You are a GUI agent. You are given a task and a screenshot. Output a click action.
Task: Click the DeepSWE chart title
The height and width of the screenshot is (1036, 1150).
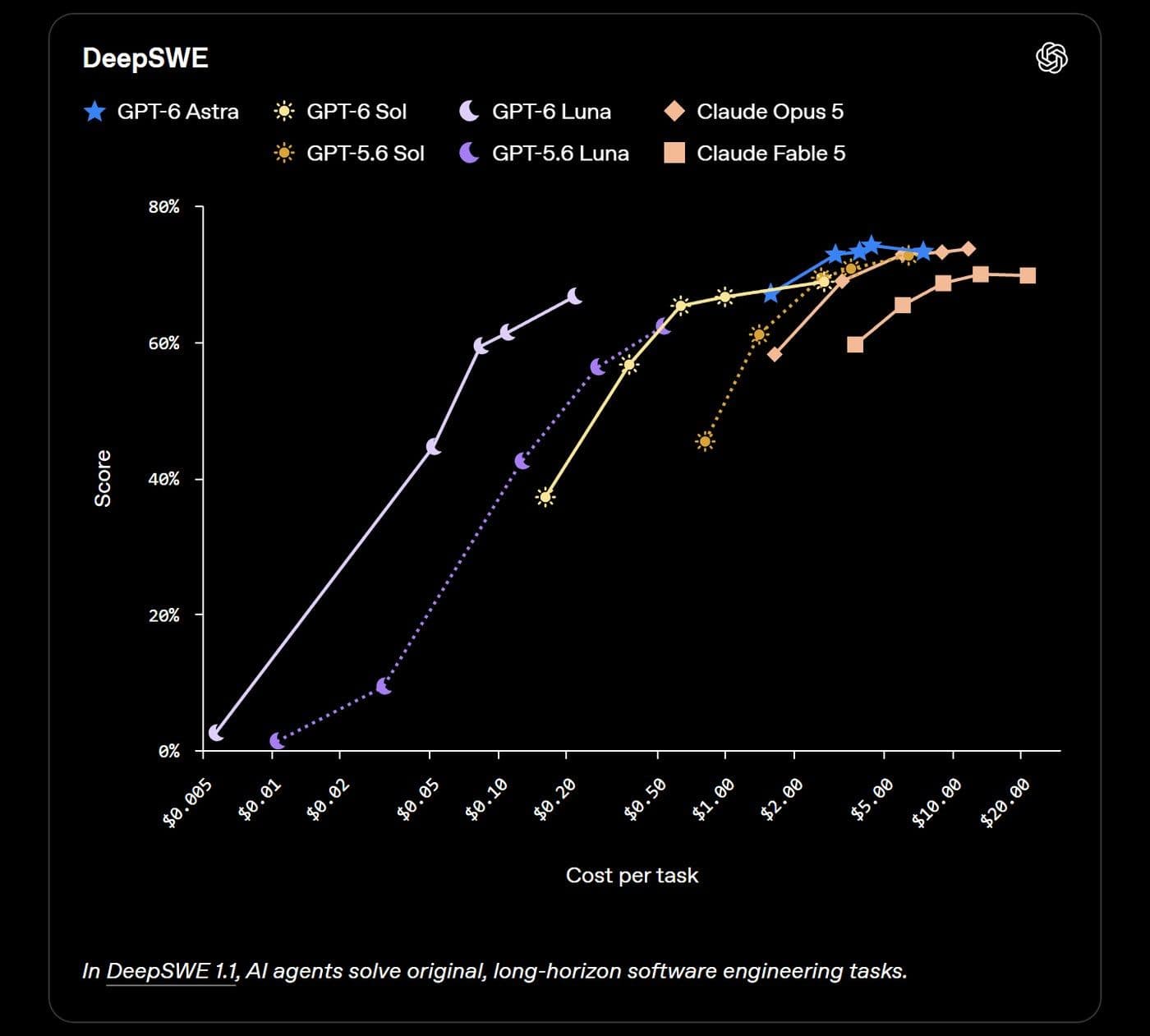(x=145, y=58)
